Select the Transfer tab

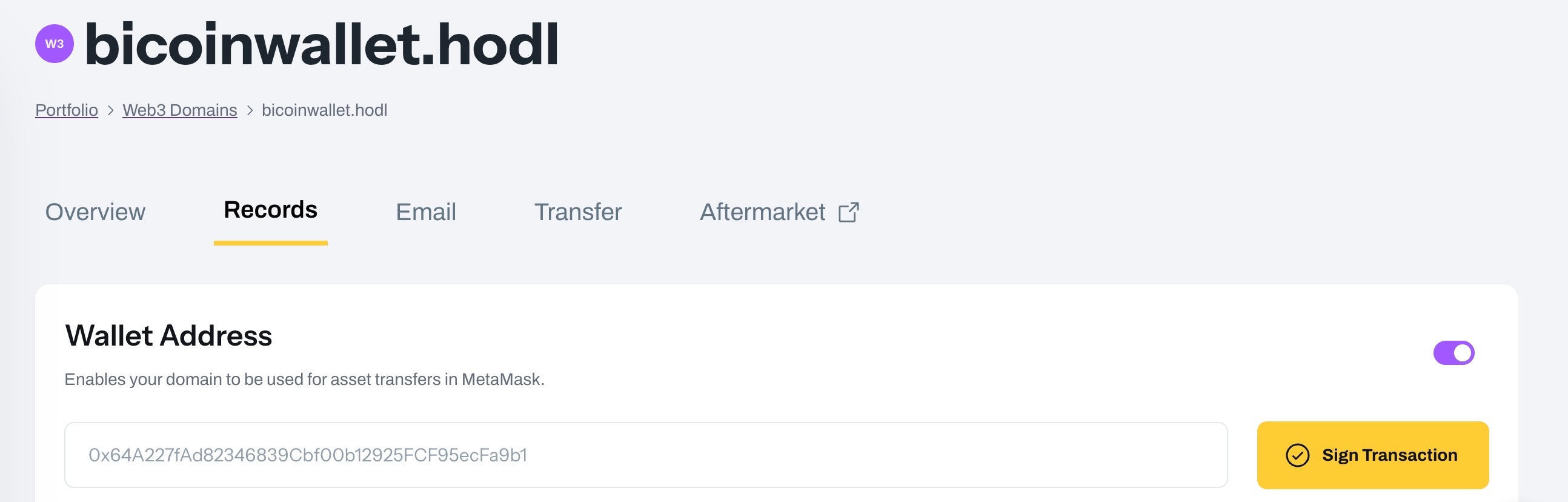click(577, 212)
